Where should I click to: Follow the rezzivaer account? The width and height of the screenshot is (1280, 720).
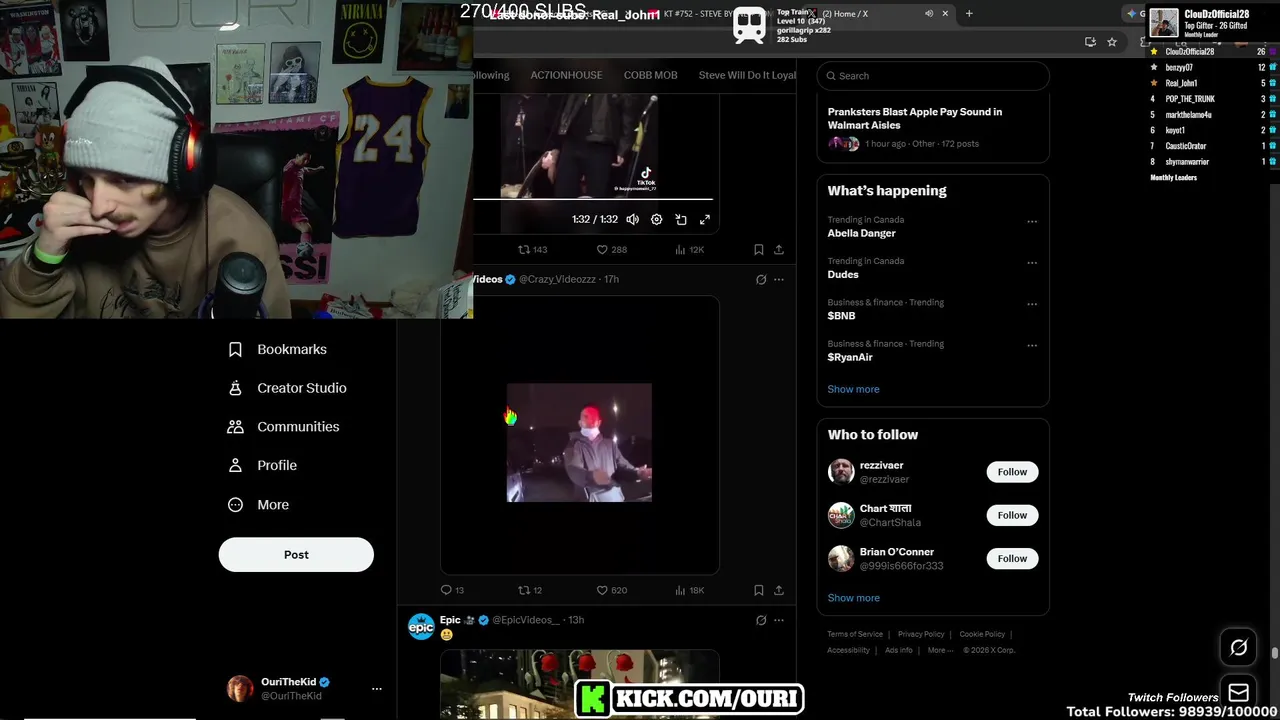(1012, 472)
